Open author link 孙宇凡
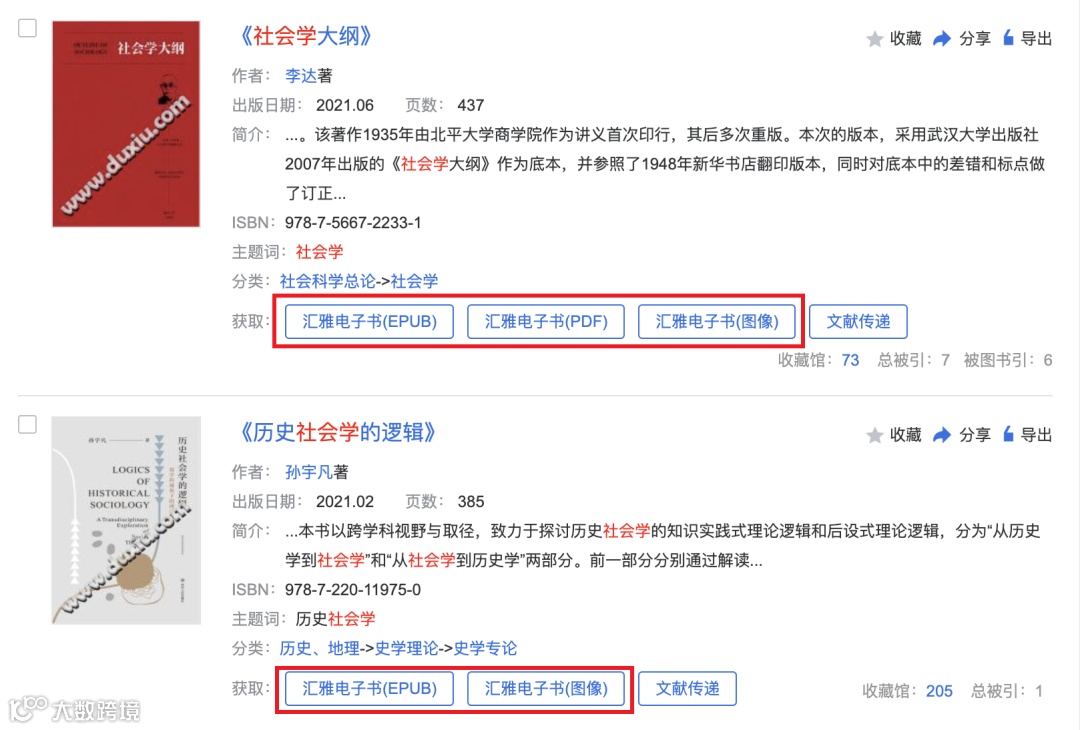The height and width of the screenshot is (730, 1080). 309,472
